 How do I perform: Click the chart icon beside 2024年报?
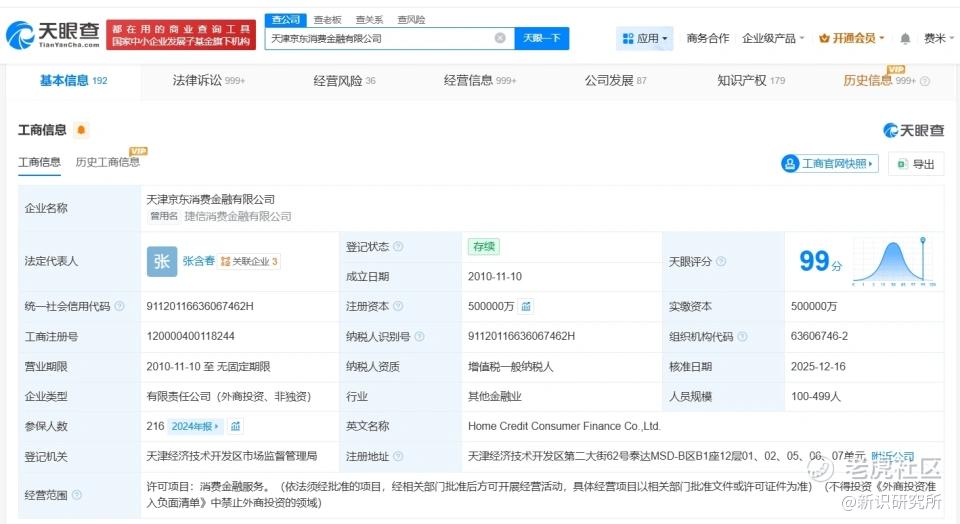pyautogui.click(x=236, y=426)
